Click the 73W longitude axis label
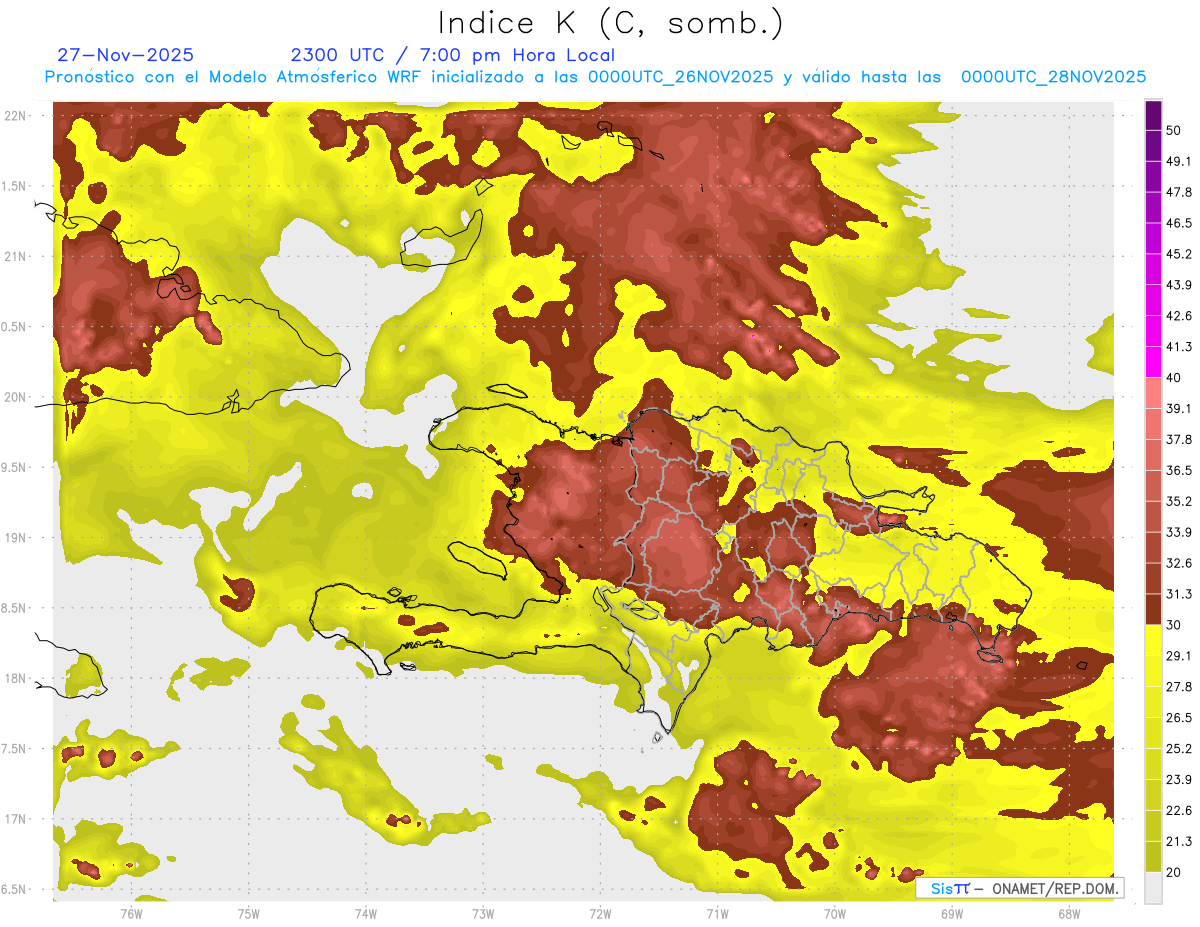 483,913
